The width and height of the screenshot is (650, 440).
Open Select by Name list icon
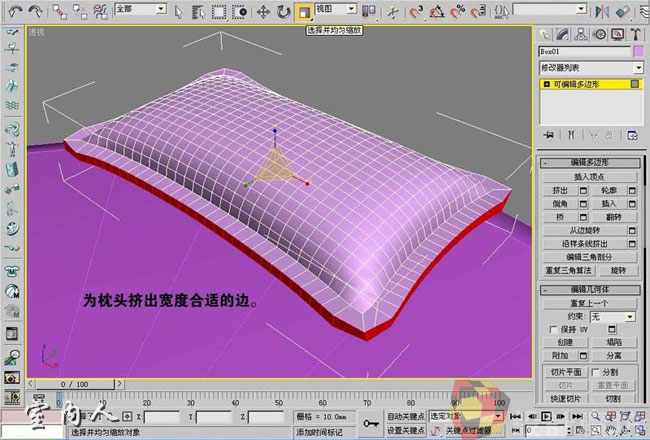click(x=199, y=12)
